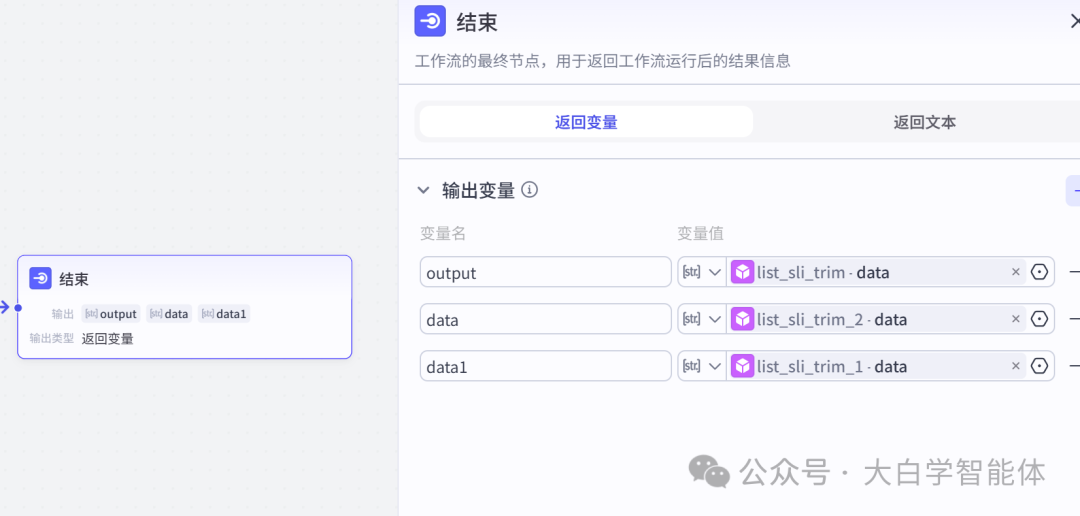Click the 变量值 column header

(x=700, y=234)
